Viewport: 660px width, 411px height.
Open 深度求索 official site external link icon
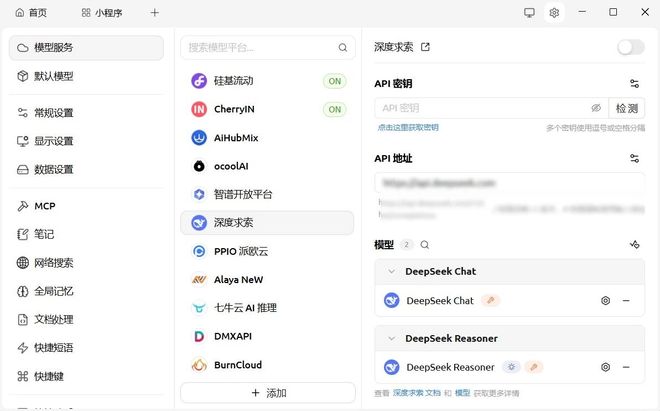tap(425, 47)
